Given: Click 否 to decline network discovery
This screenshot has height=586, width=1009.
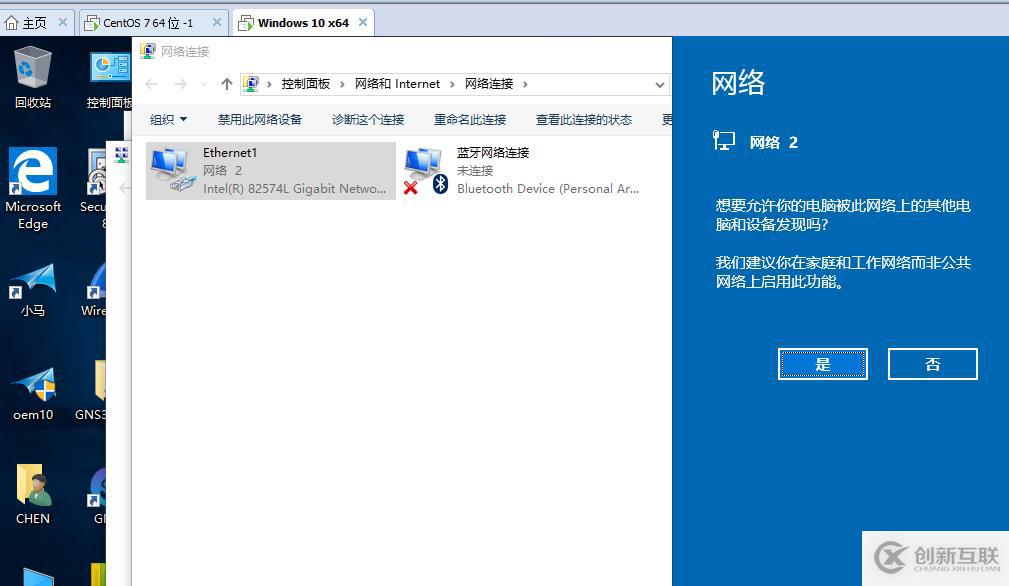Looking at the screenshot, I should click(x=931, y=363).
